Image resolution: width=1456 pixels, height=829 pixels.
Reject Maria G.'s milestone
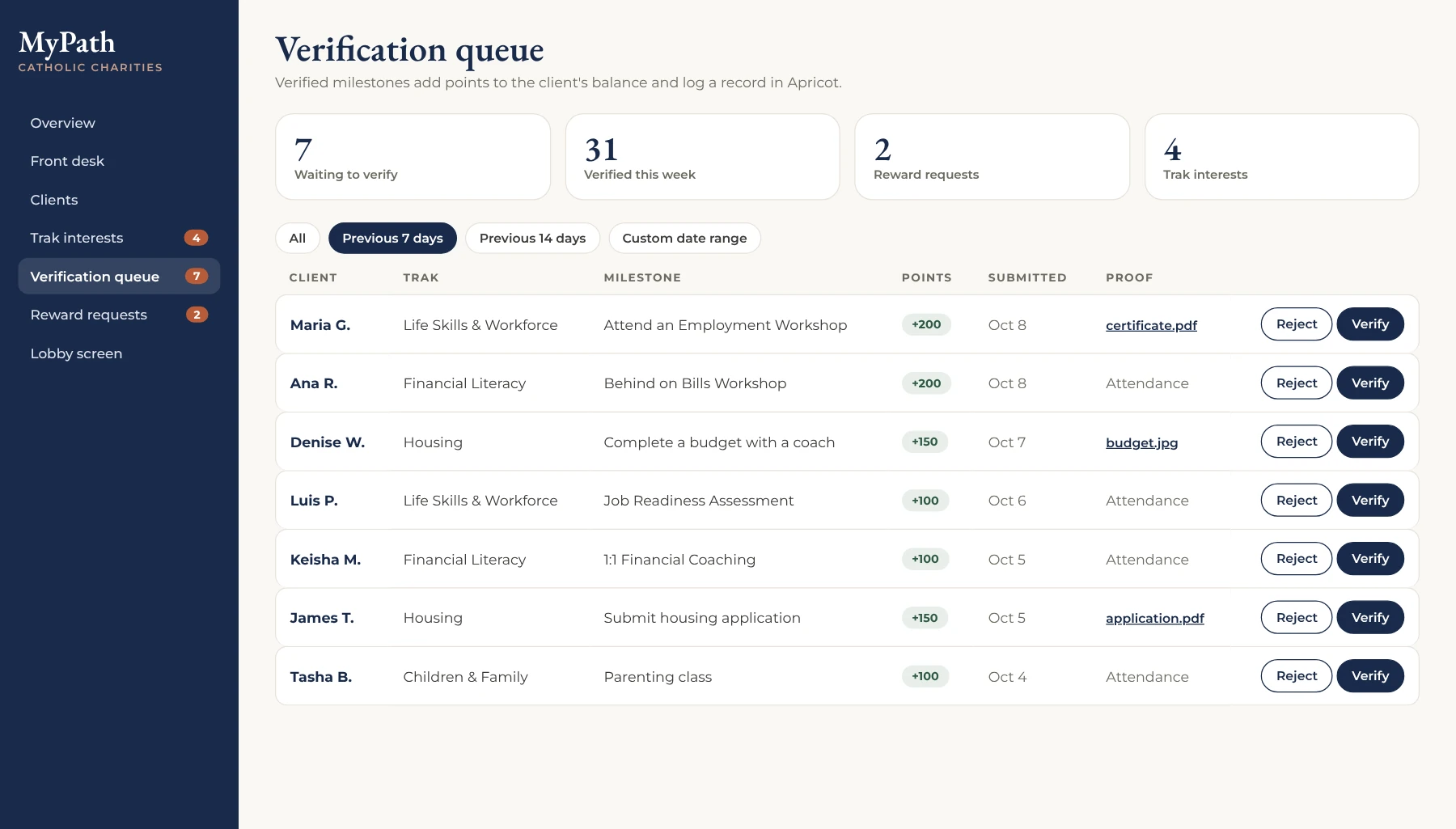pyautogui.click(x=1297, y=324)
